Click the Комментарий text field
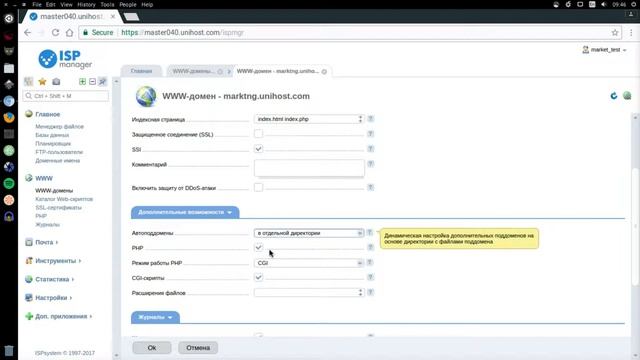The height and width of the screenshot is (360, 640). pos(309,168)
